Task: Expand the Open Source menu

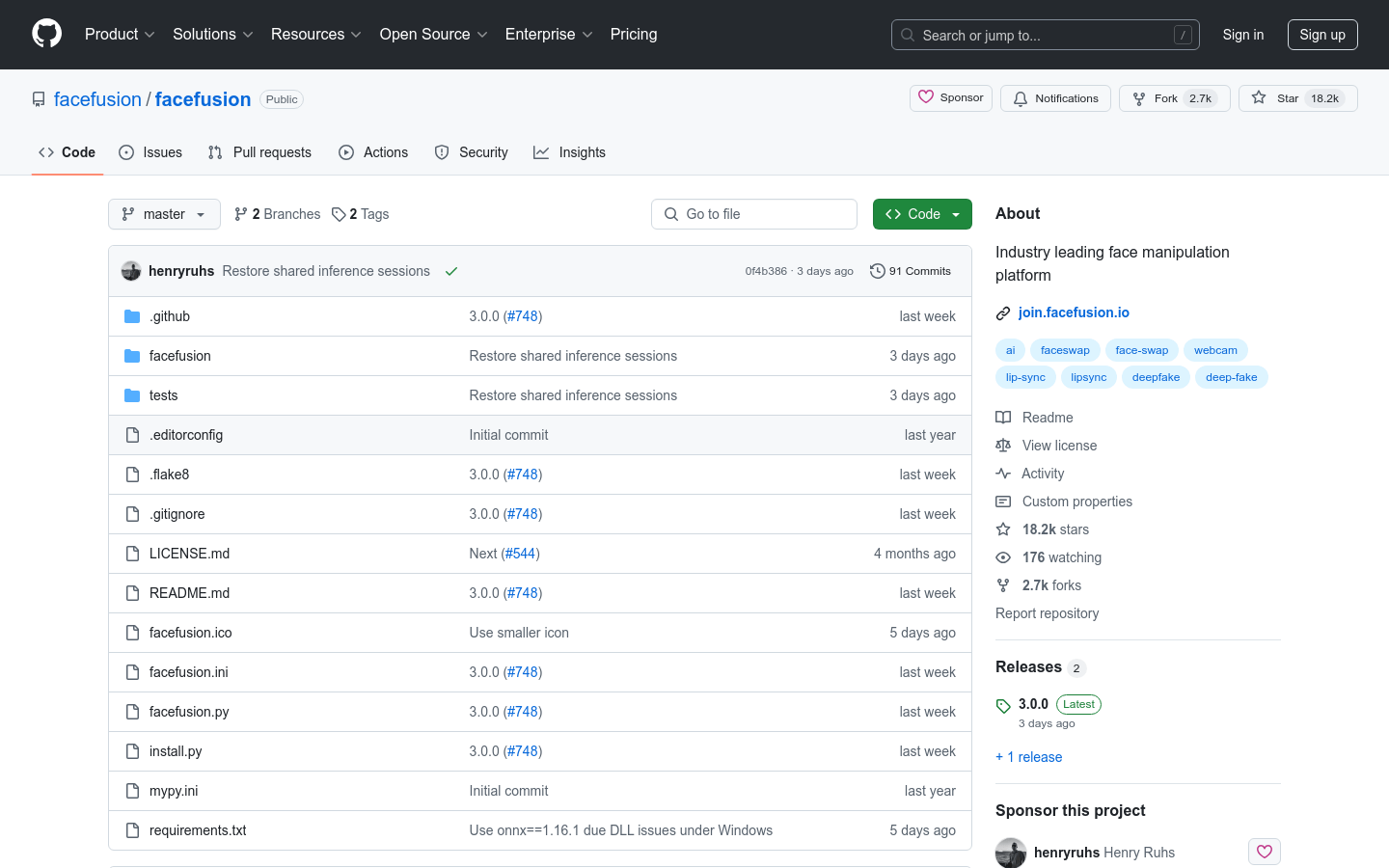Action: [x=434, y=35]
